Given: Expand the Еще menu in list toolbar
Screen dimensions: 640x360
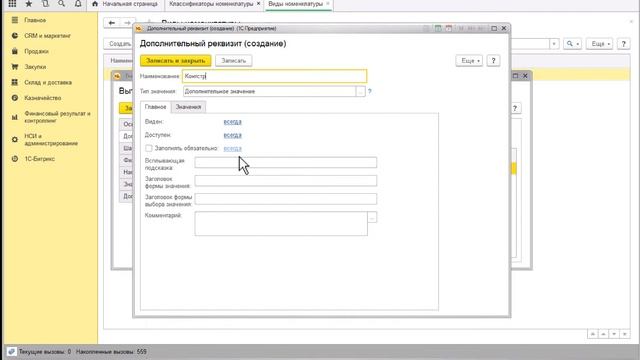Looking at the screenshot, I should (600, 44).
